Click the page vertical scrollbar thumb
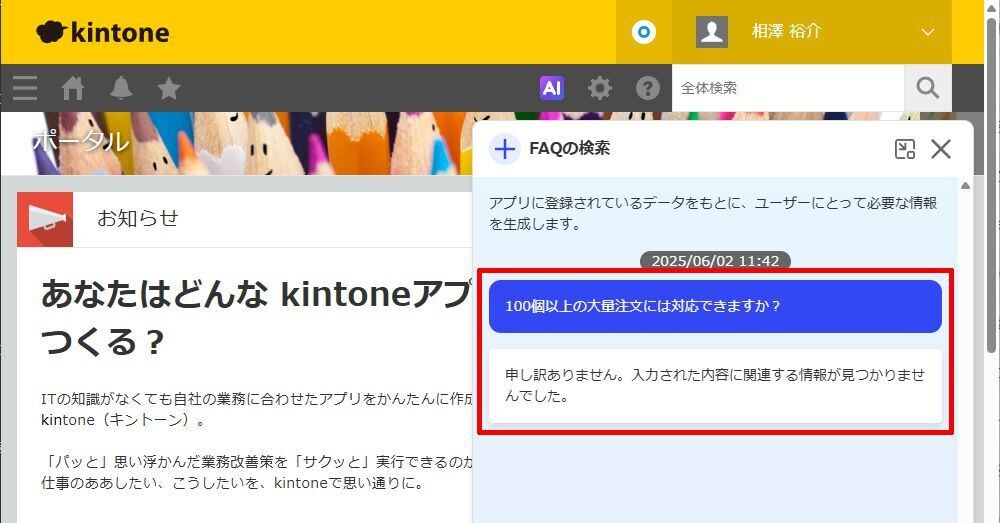The width and height of the screenshot is (1000, 523). [990, 185]
